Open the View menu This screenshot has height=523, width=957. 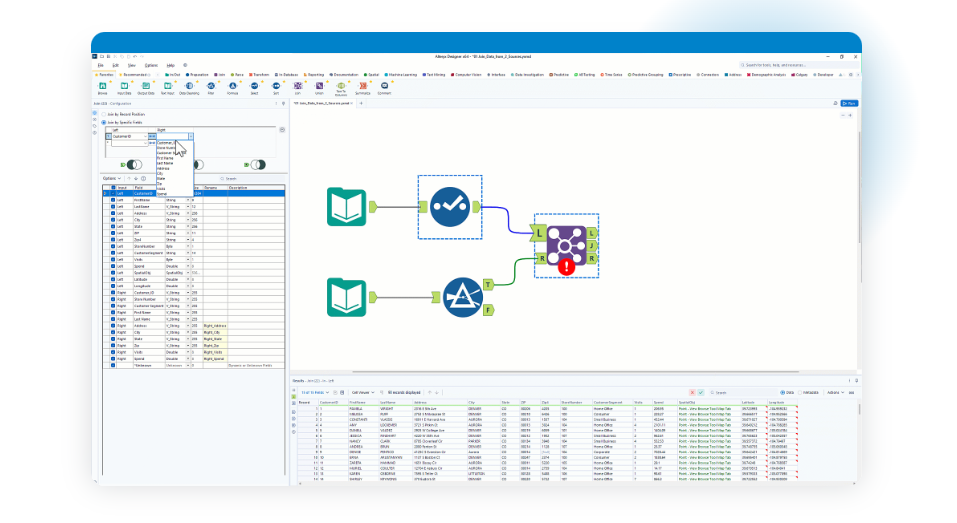pos(131,65)
